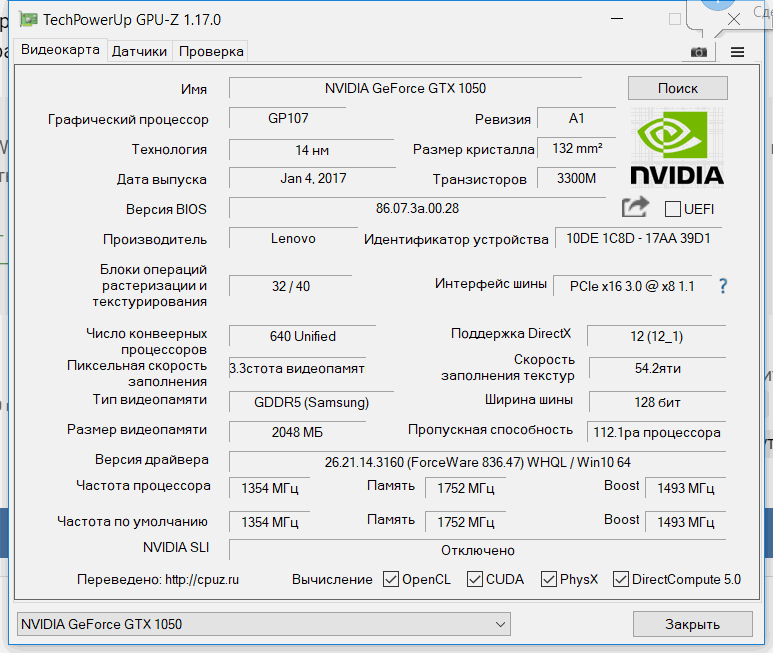The image size is (773, 653).
Task: Click the Частота по умолчанию 1354 МГц value
Action: (269, 522)
